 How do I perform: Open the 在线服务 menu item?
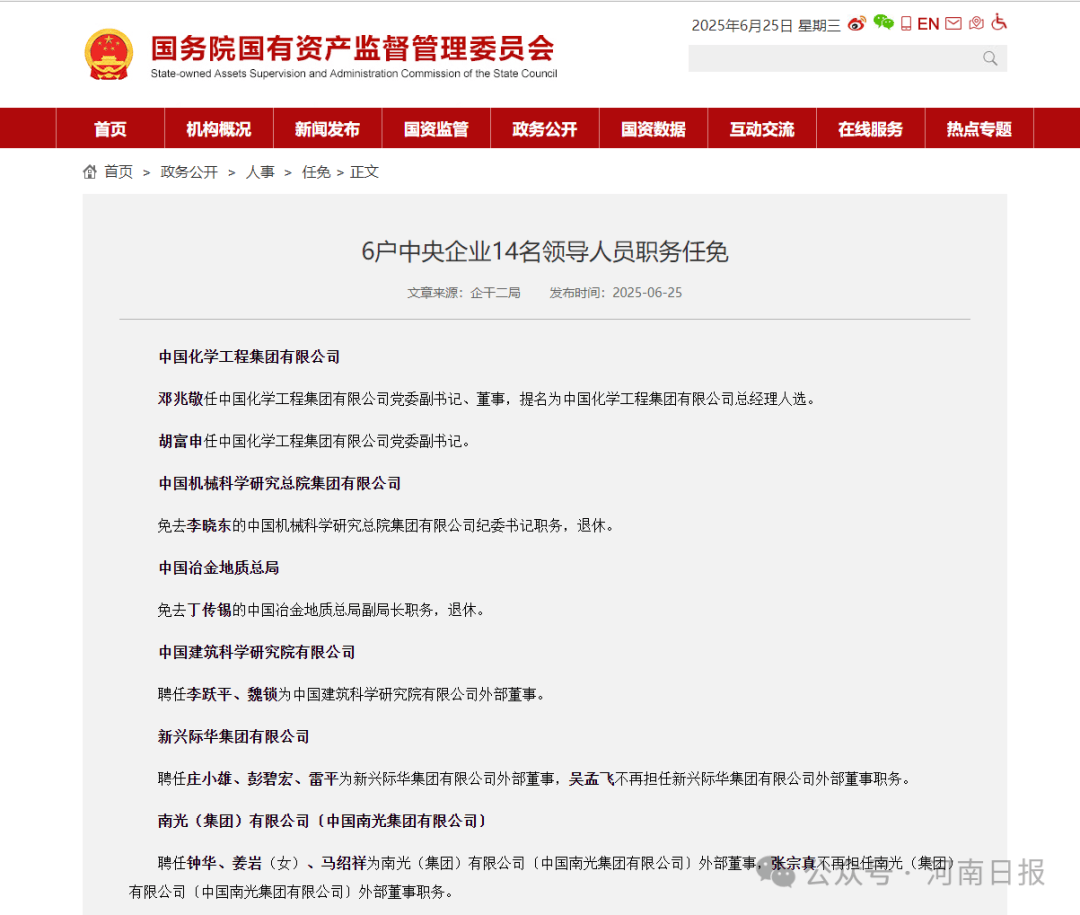pyautogui.click(x=871, y=129)
